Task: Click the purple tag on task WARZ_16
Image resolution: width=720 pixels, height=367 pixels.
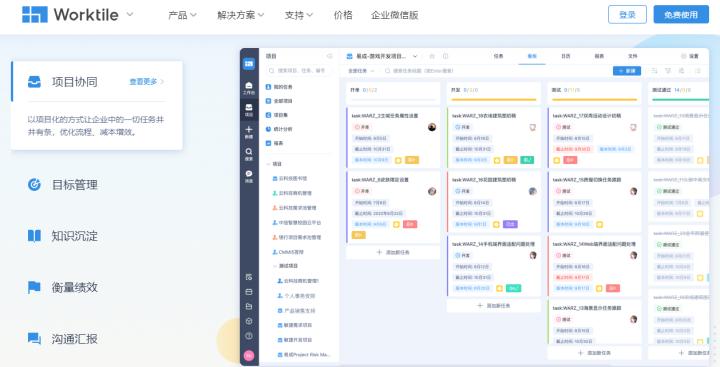Action: click(x=510, y=224)
